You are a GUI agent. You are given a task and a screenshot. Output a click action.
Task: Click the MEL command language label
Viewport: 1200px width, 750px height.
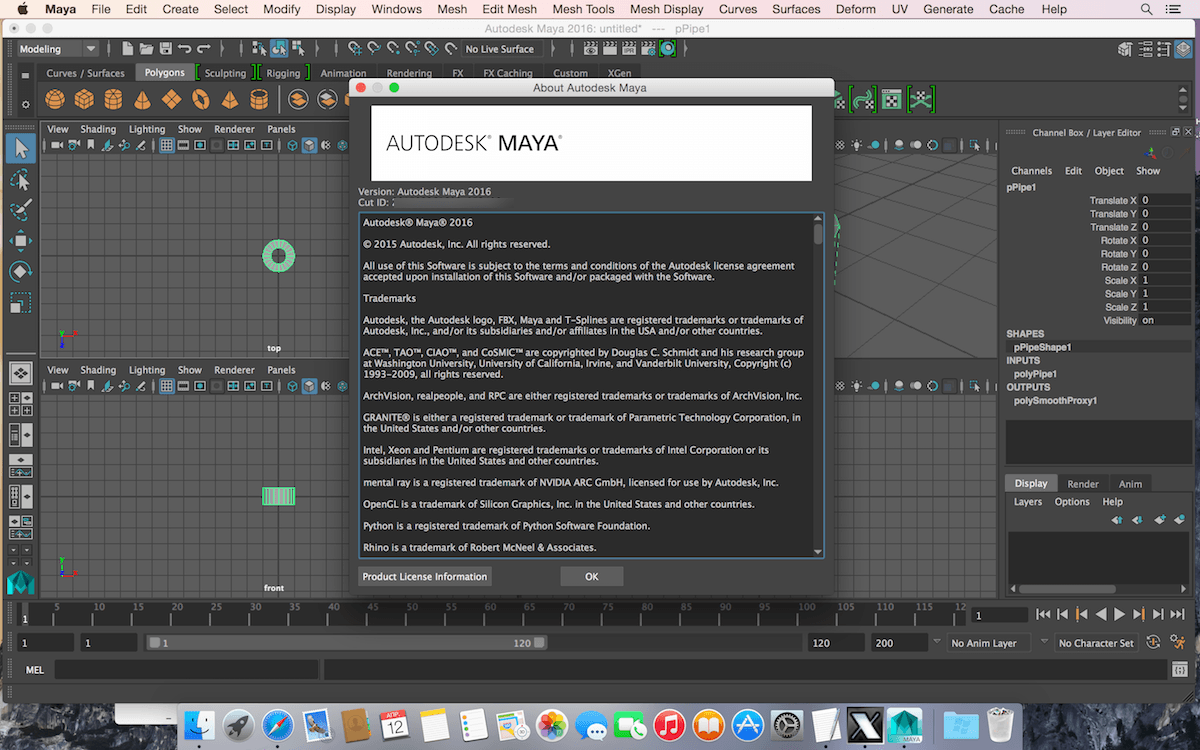34,670
